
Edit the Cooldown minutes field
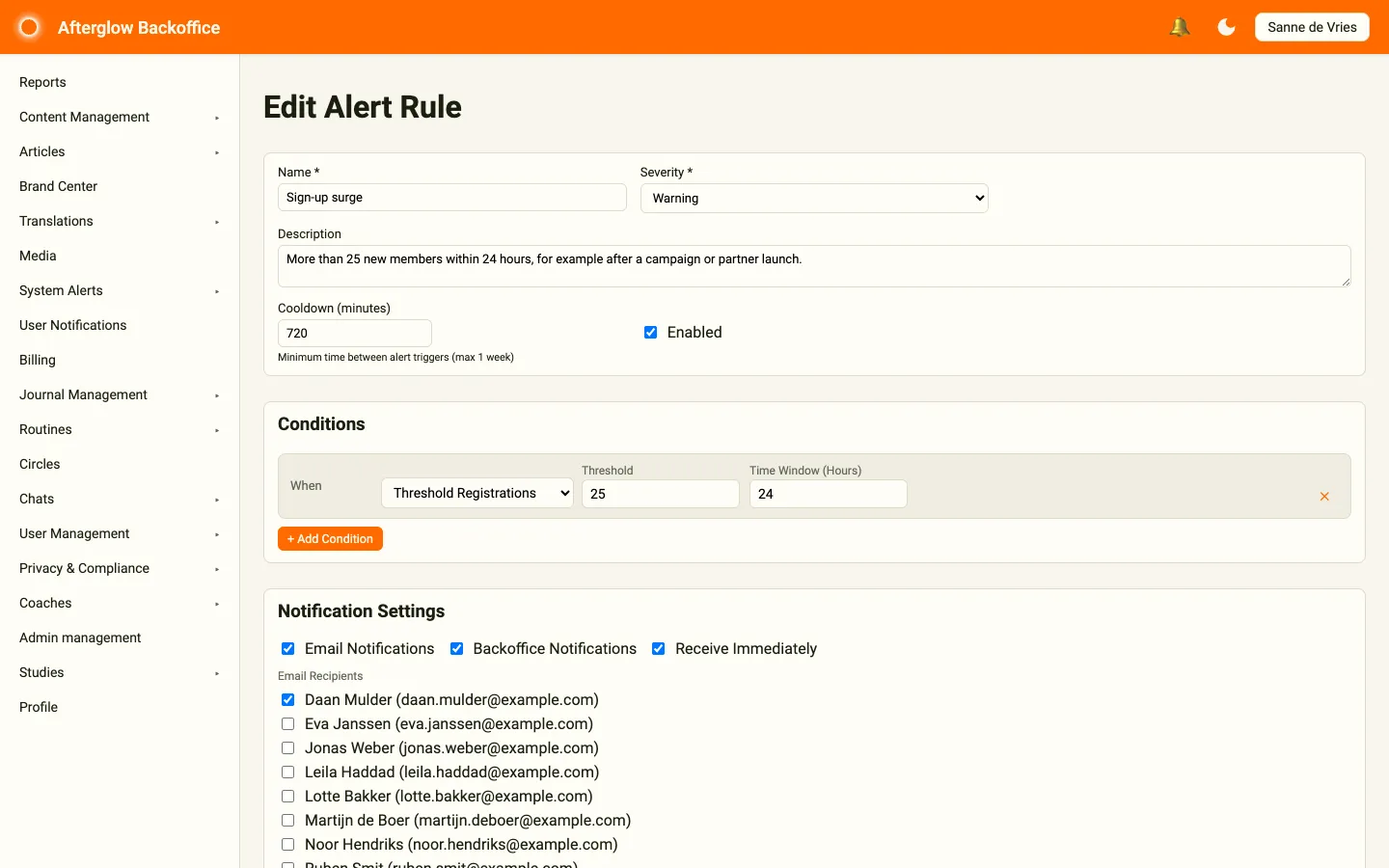click(355, 334)
